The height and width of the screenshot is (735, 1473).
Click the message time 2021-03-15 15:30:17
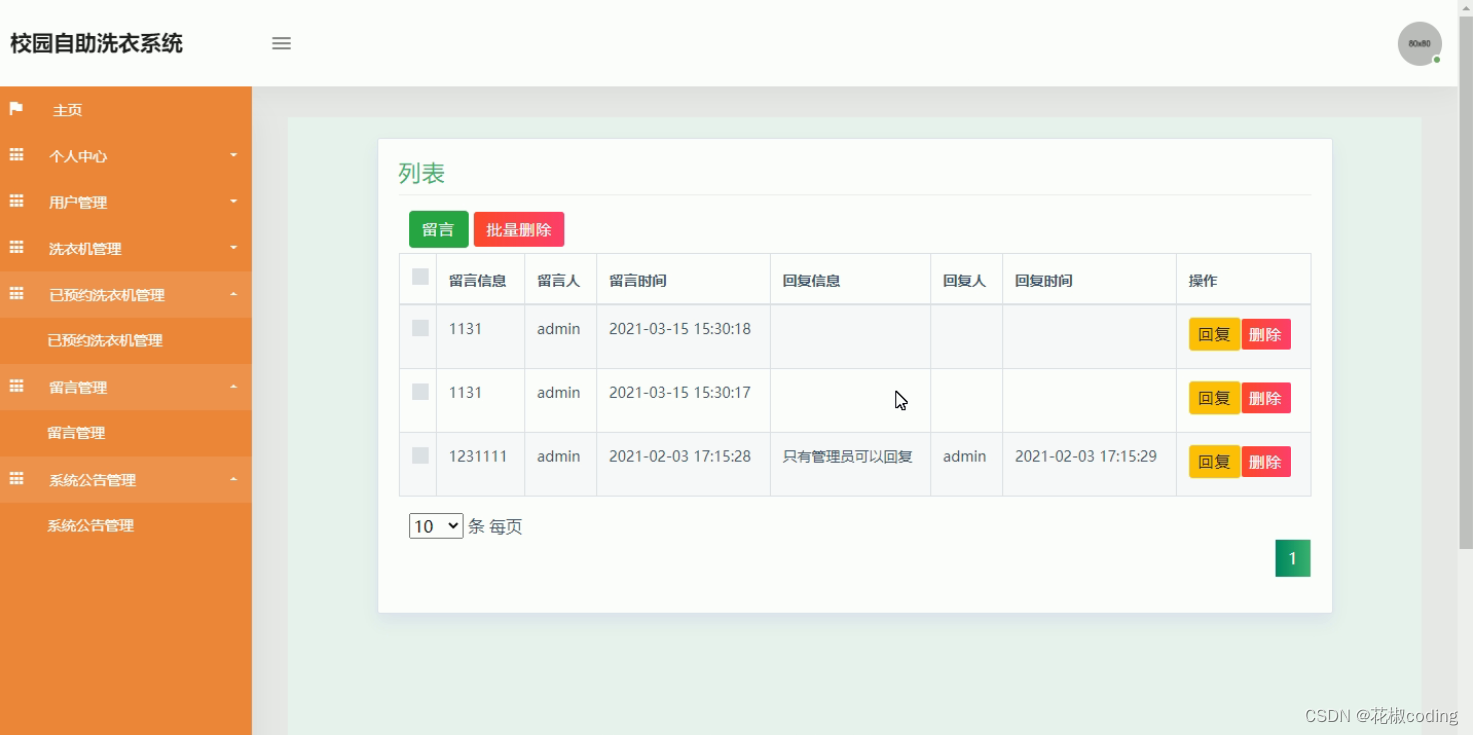(680, 392)
